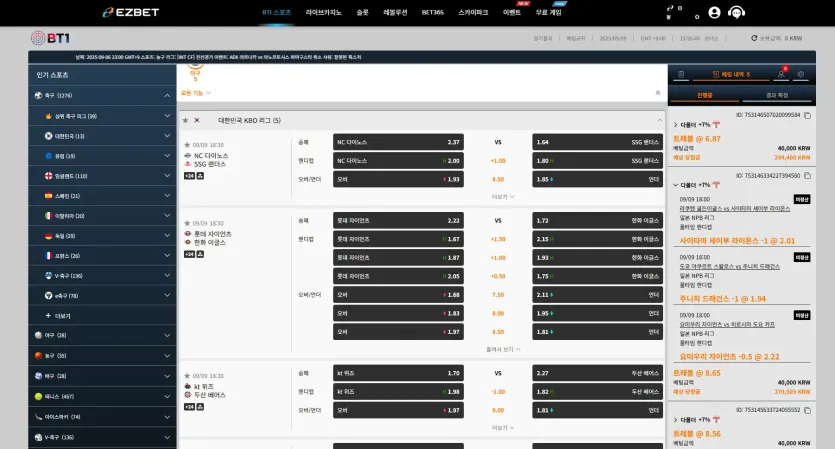Switch to BTI 스포츠 menu

277,12
